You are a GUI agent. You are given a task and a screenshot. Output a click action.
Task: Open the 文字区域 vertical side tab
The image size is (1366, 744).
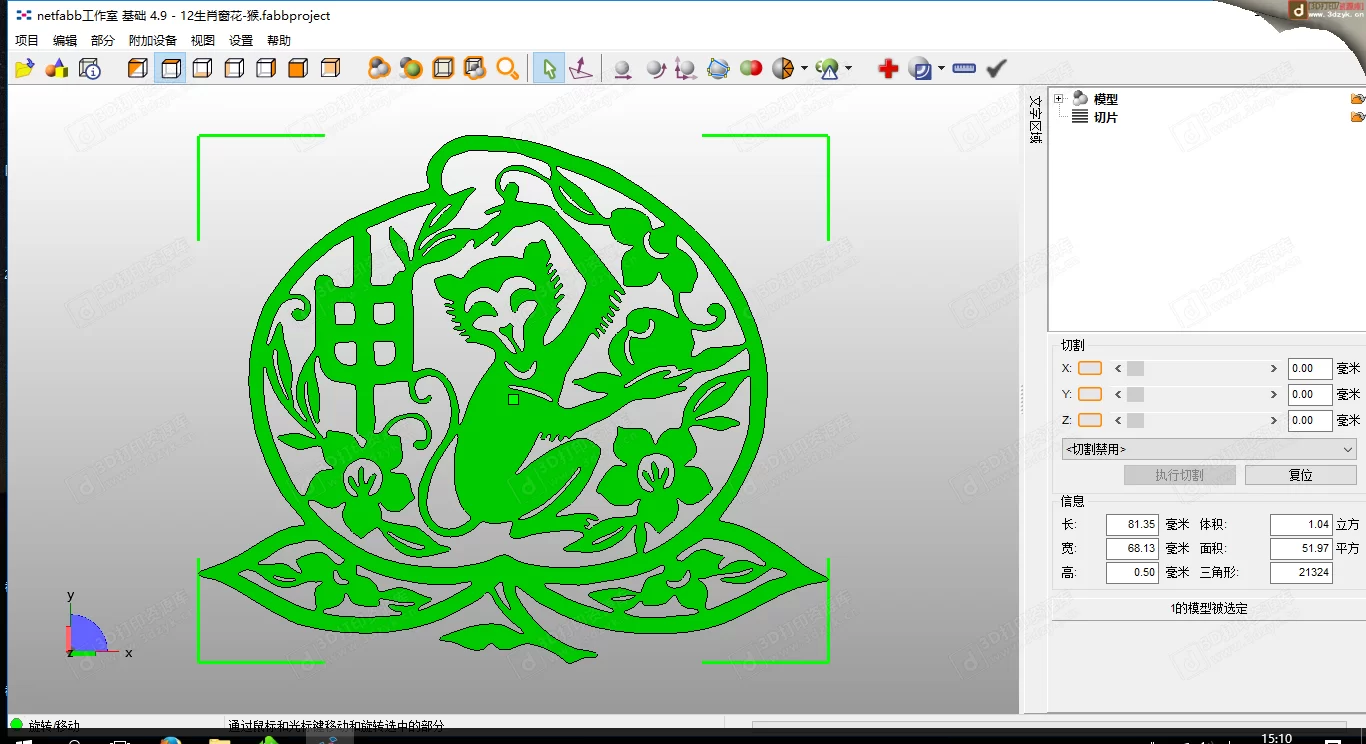tap(1035, 120)
